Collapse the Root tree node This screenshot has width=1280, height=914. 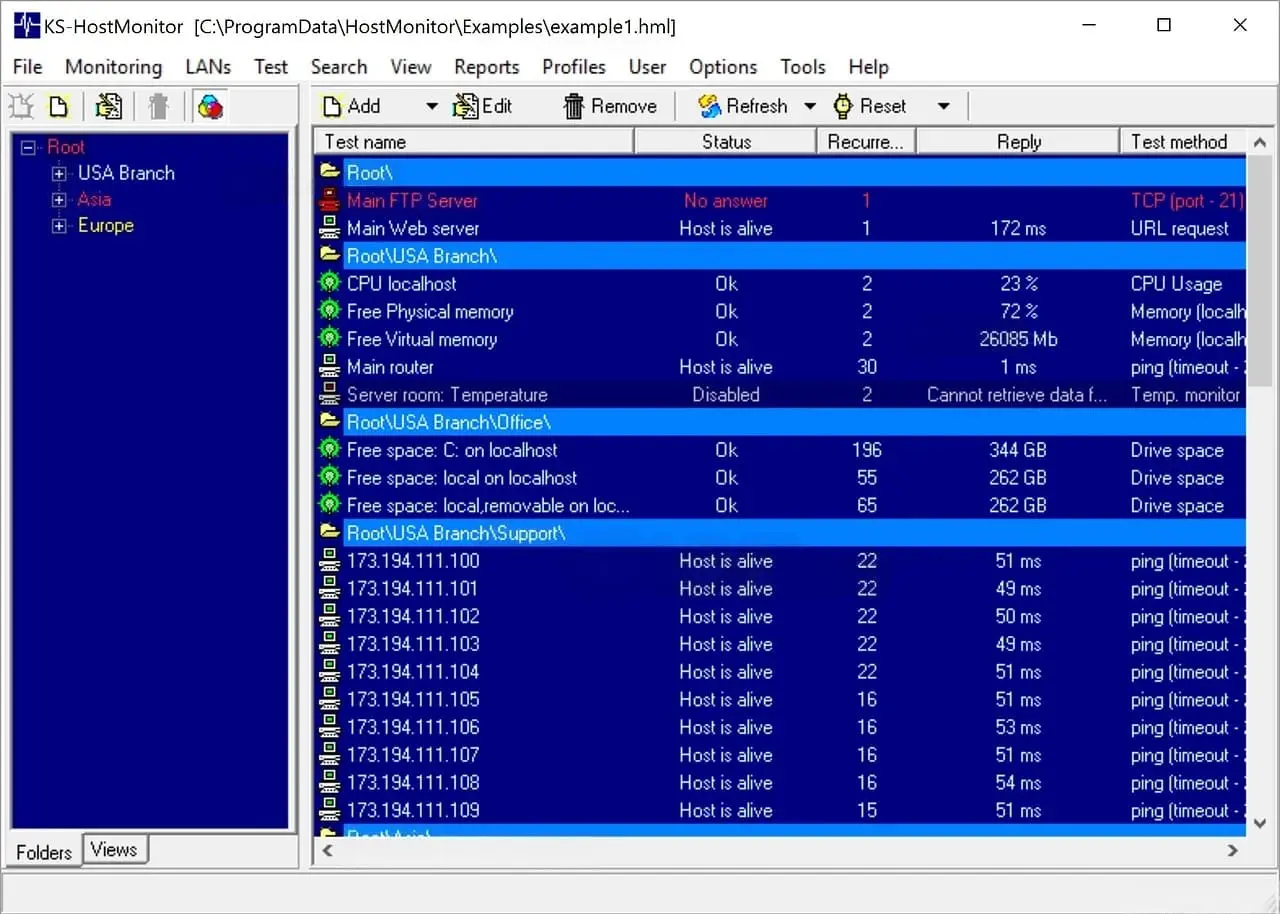tap(28, 148)
